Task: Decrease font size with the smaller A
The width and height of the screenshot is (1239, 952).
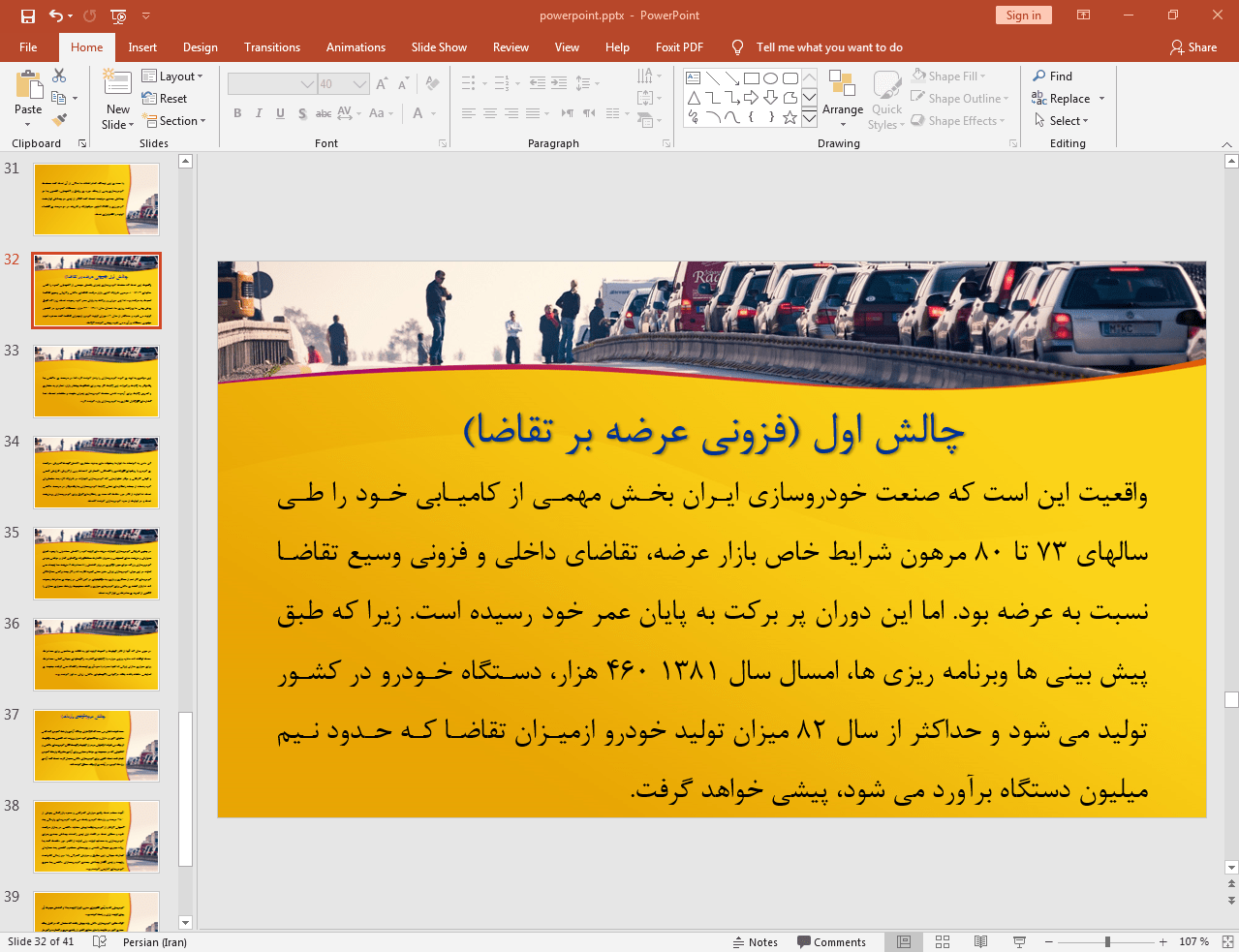Action: (404, 84)
